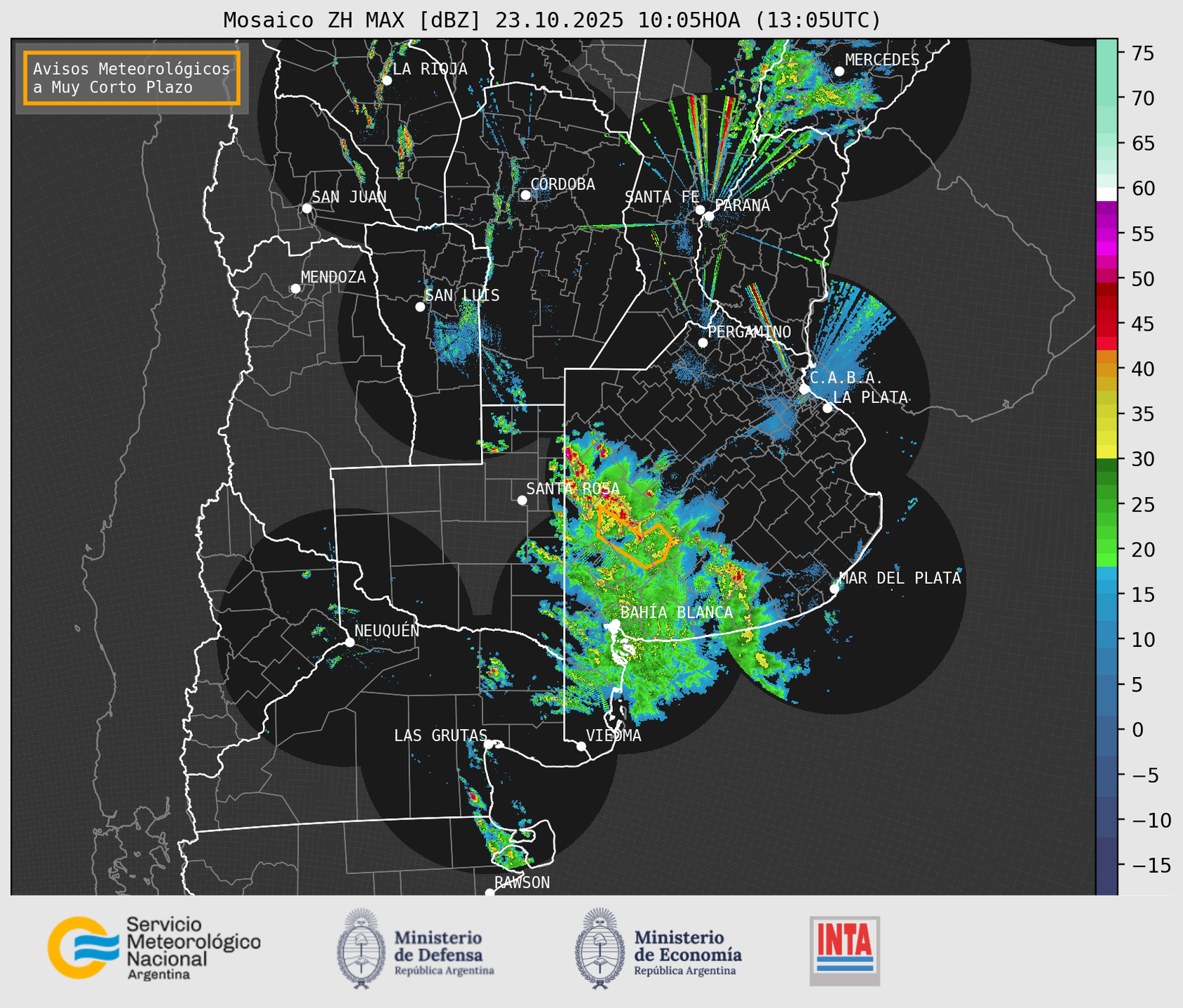Select the Paraná city marker dot

709,216
